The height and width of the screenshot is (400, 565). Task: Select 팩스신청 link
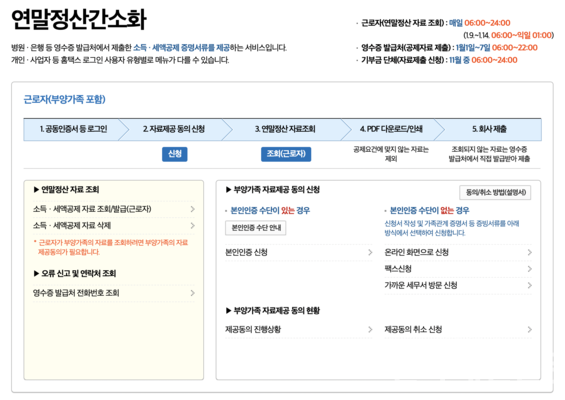coord(458,269)
